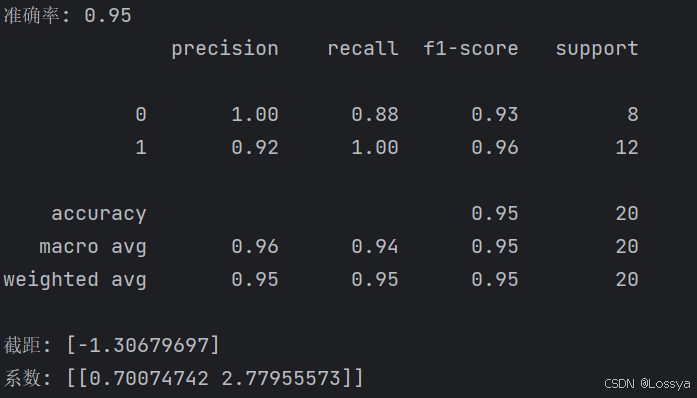Select the precision column header
This screenshot has height=398, width=697.
click(225, 49)
